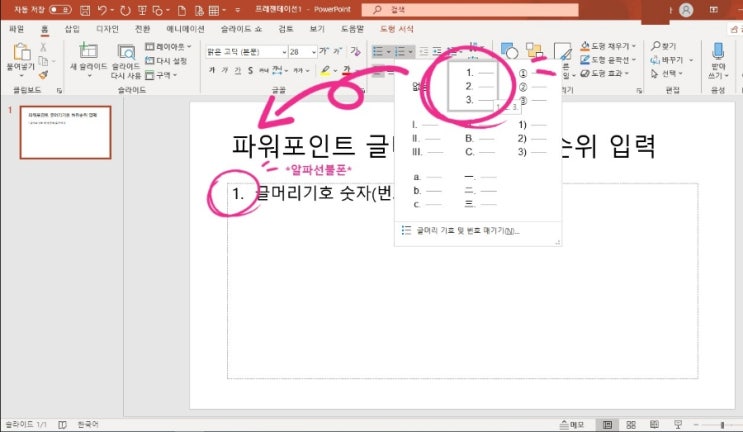Click the 찾기 find button
Screen dimensions: 743x432
(664, 46)
